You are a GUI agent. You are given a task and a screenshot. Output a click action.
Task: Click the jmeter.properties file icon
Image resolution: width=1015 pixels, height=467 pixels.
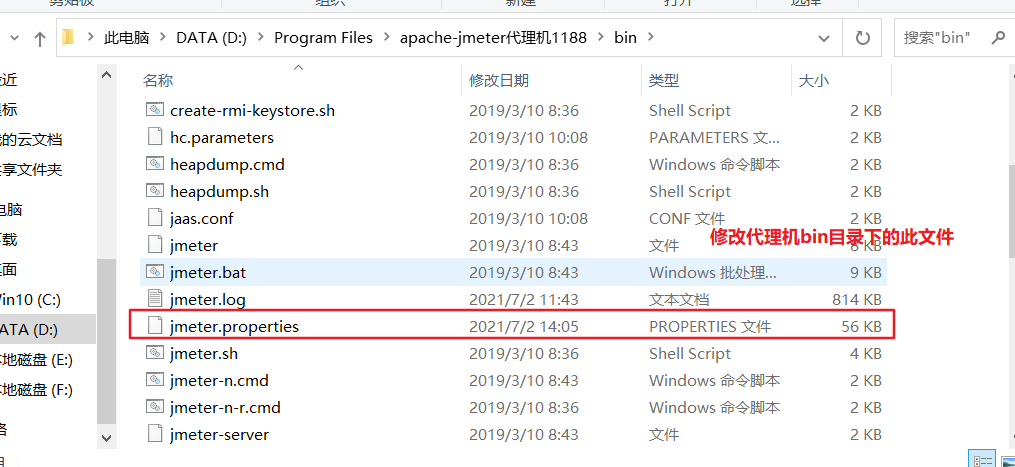[154, 326]
